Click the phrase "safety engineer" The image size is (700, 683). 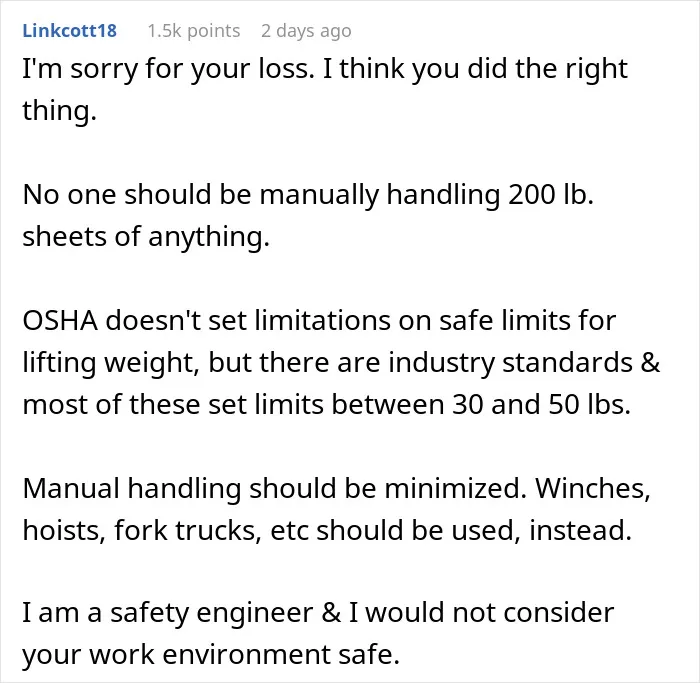[212, 613]
